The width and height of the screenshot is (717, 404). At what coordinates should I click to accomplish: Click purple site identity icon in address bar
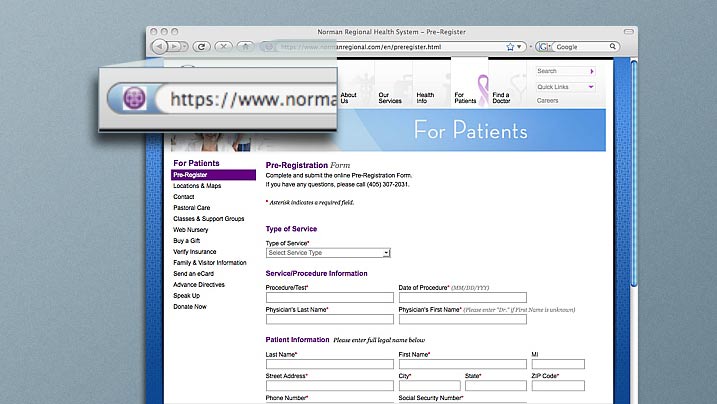134,98
